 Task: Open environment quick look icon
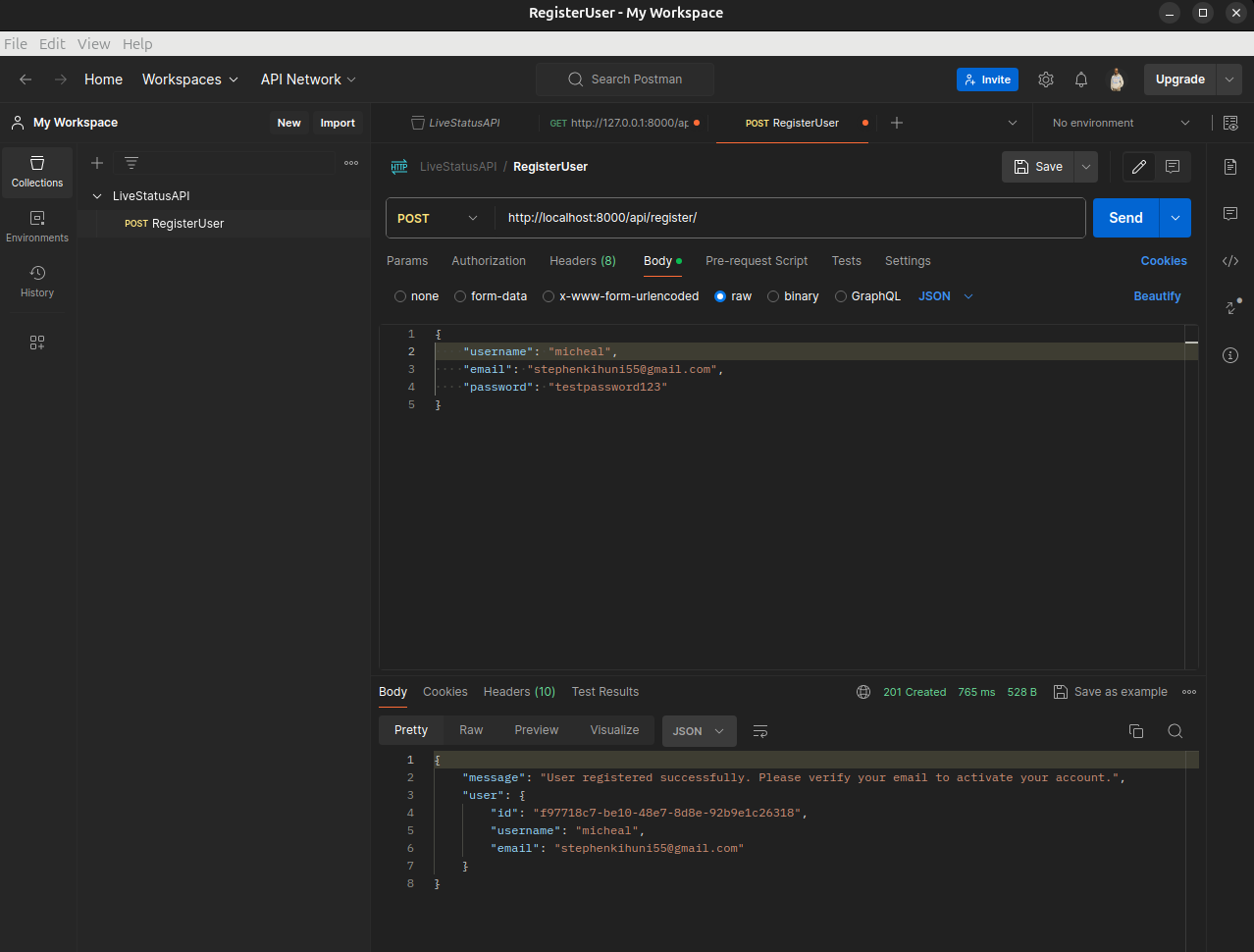[1230, 123]
